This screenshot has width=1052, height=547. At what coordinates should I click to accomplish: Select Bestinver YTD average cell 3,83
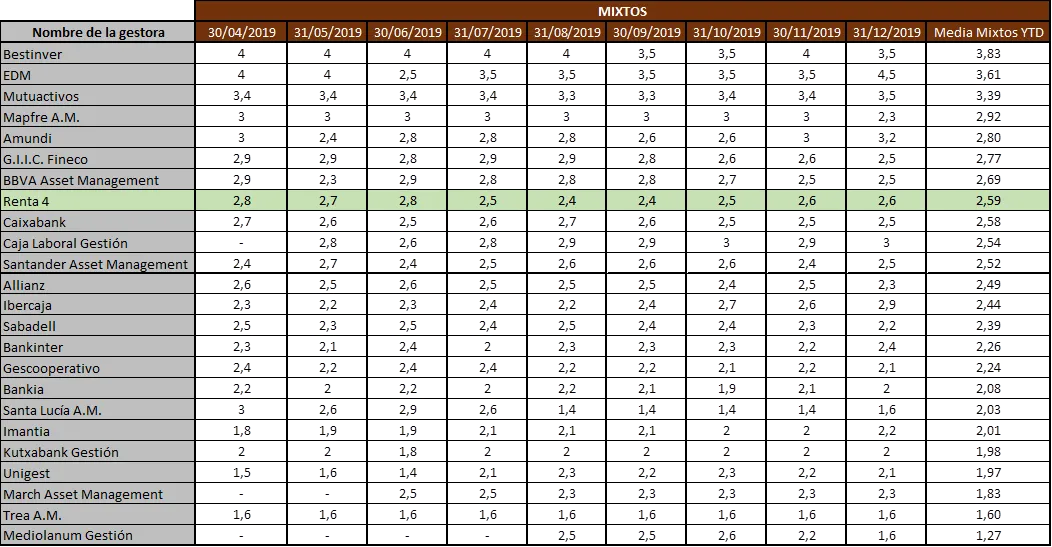(x=988, y=54)
